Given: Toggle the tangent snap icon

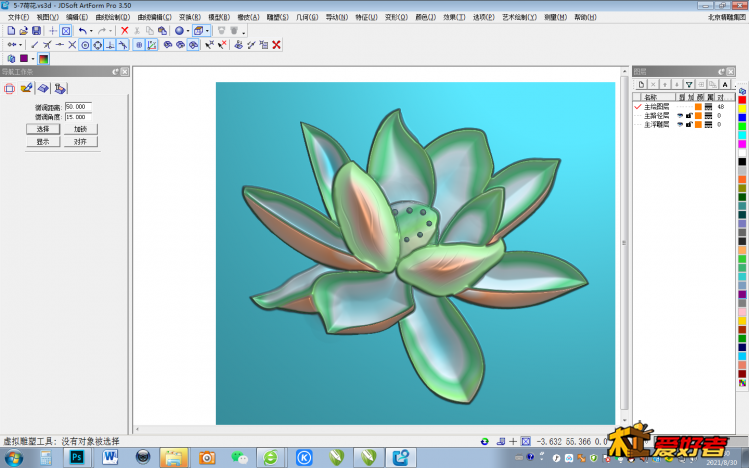Looking at the screenshot, I should (x=123, y=45).
